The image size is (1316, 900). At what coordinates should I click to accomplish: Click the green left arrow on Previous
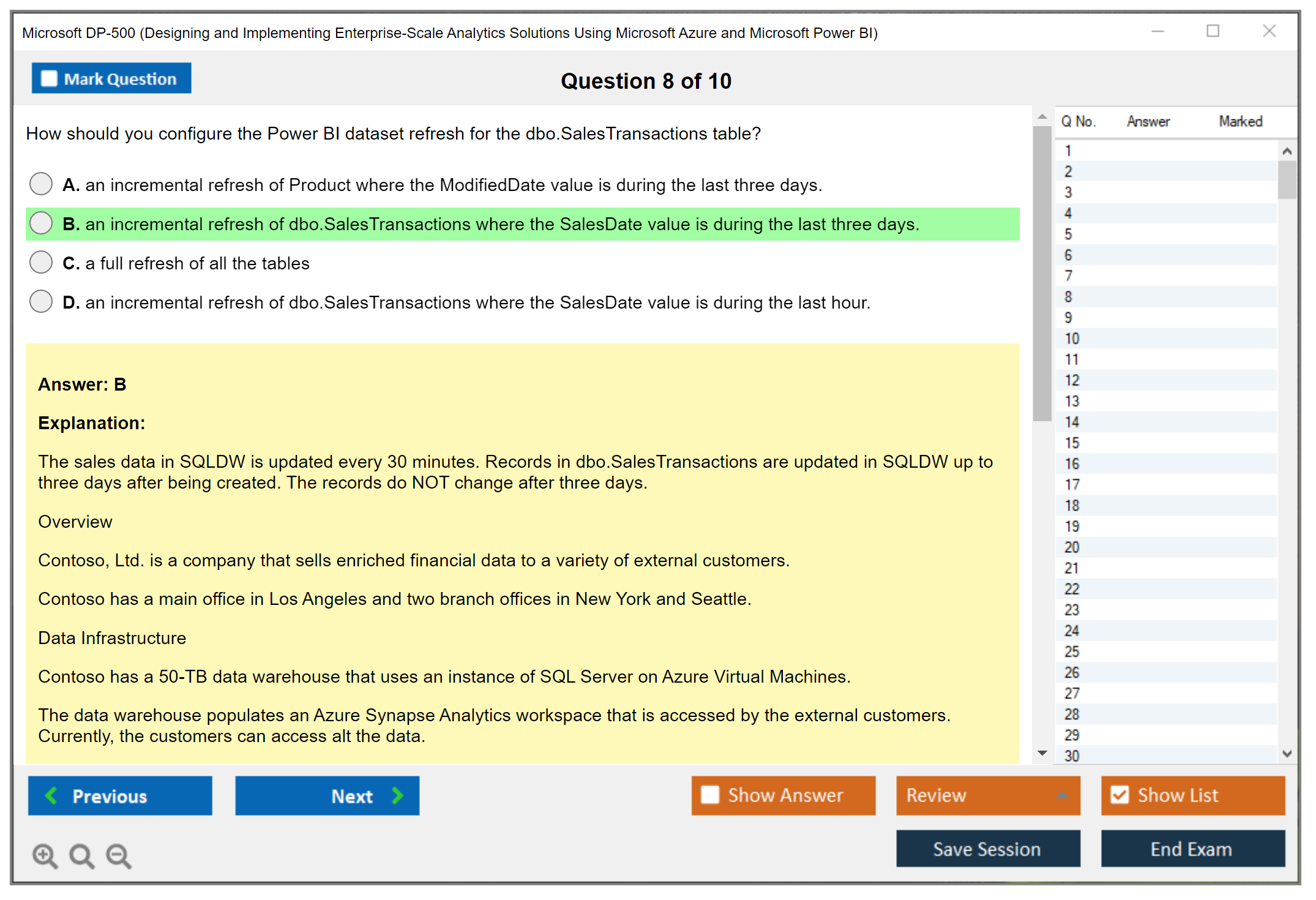click(x=51, y=795)
